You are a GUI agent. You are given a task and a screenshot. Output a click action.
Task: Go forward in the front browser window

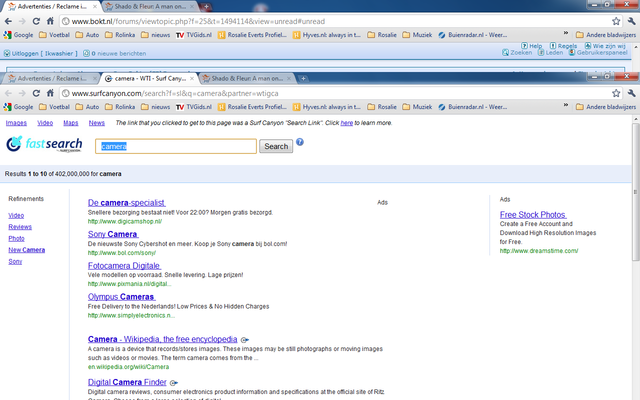(x=22, y=93)
